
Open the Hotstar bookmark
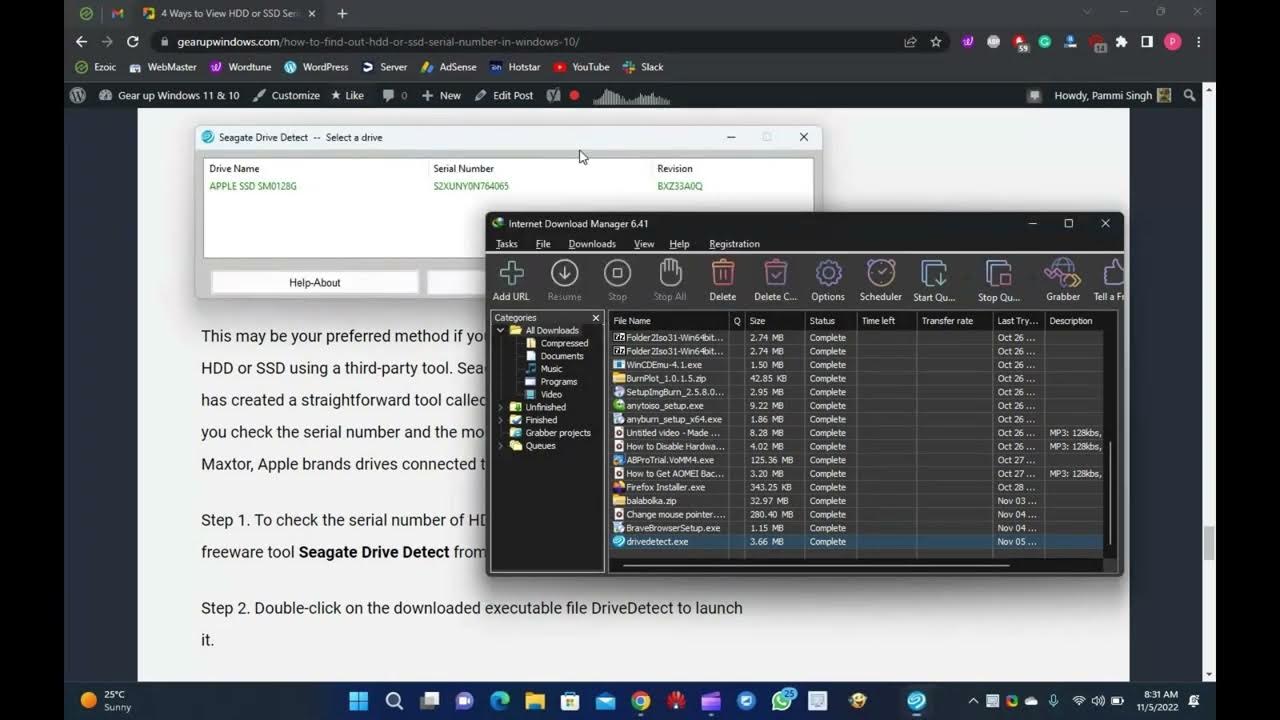click(515, 67)
